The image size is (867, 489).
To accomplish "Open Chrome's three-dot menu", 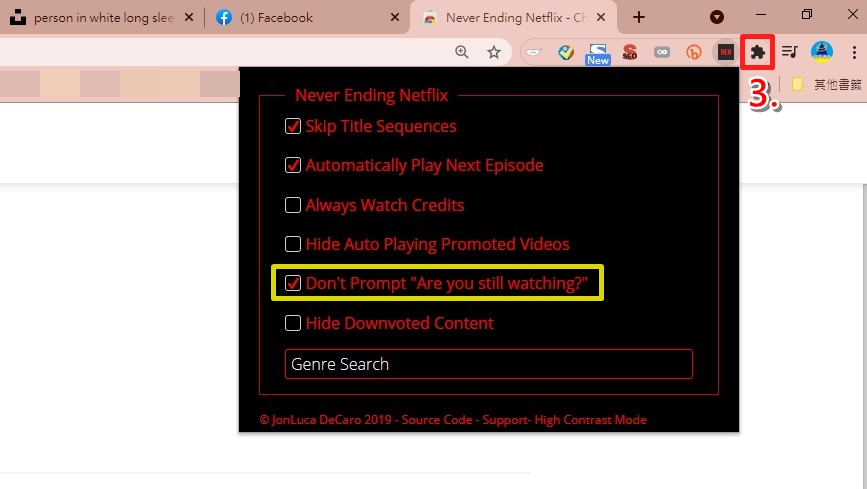I will (854, 52).
